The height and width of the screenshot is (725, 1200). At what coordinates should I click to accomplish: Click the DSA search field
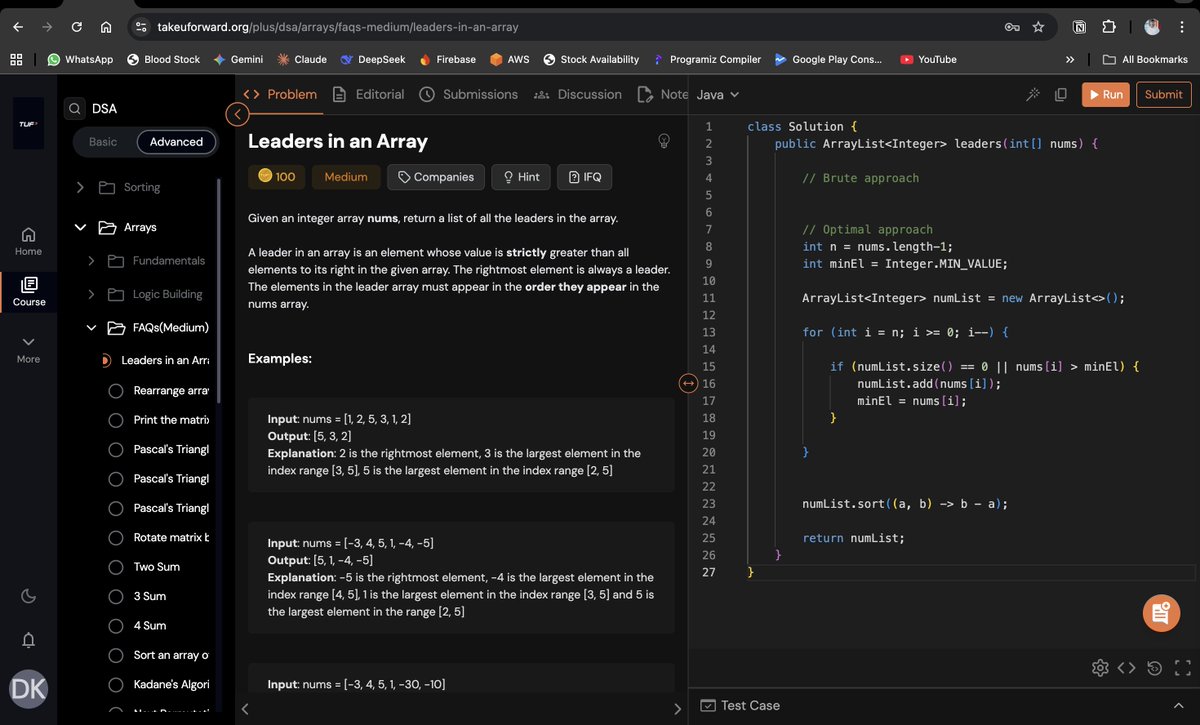point(141,109)
